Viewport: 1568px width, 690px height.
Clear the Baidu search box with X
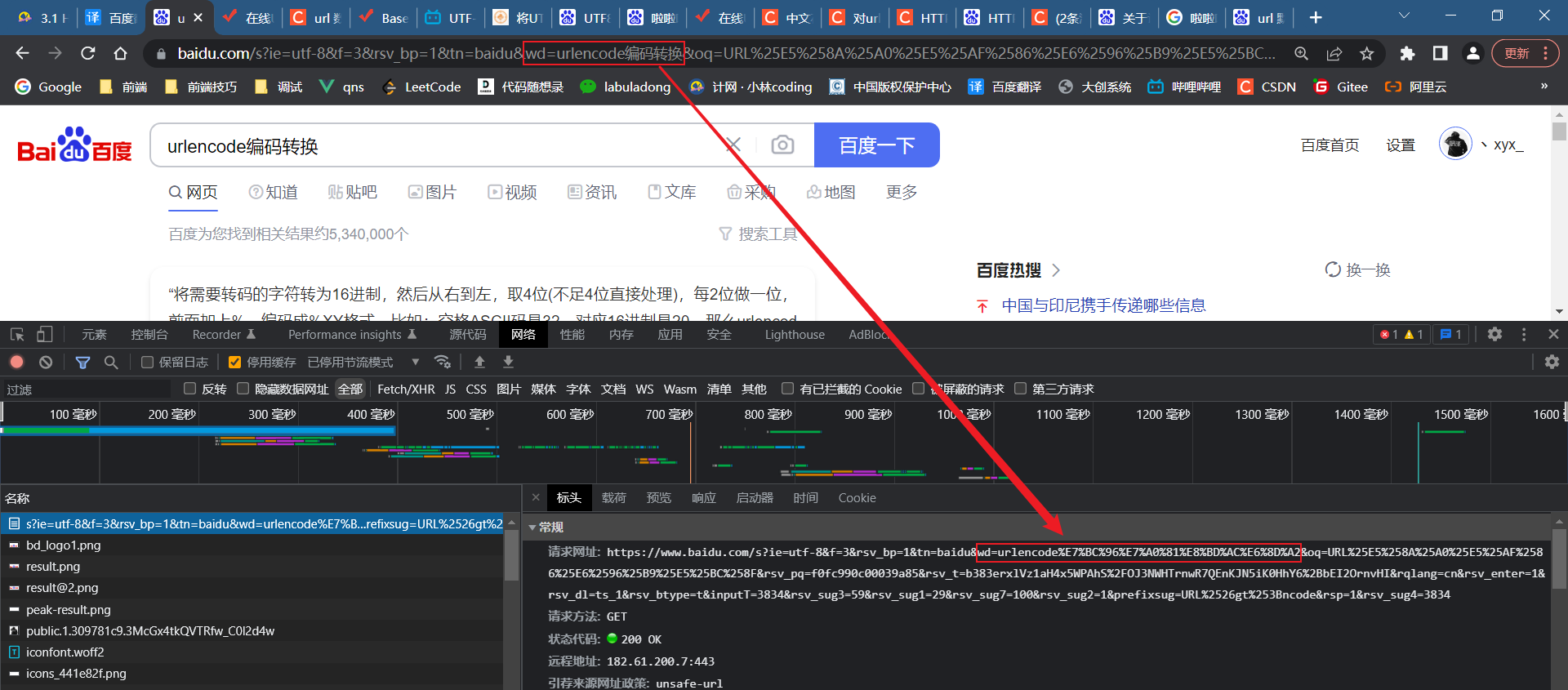coord(733,145)
